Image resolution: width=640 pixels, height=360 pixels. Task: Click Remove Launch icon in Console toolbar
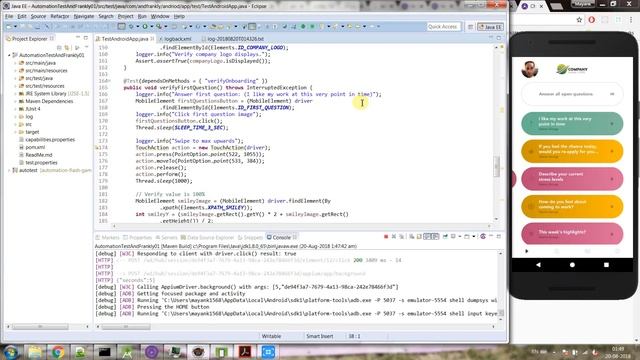pos(394,237)
